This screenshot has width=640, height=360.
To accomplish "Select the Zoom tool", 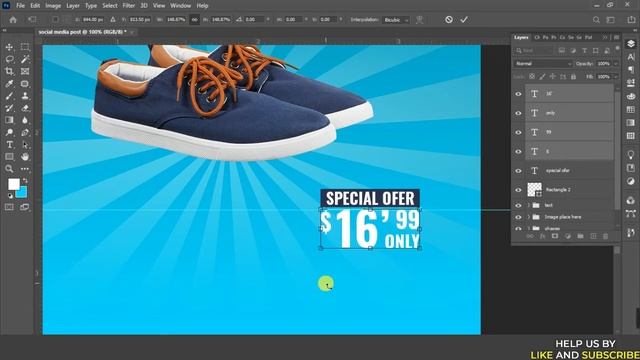I will [9, 169].
